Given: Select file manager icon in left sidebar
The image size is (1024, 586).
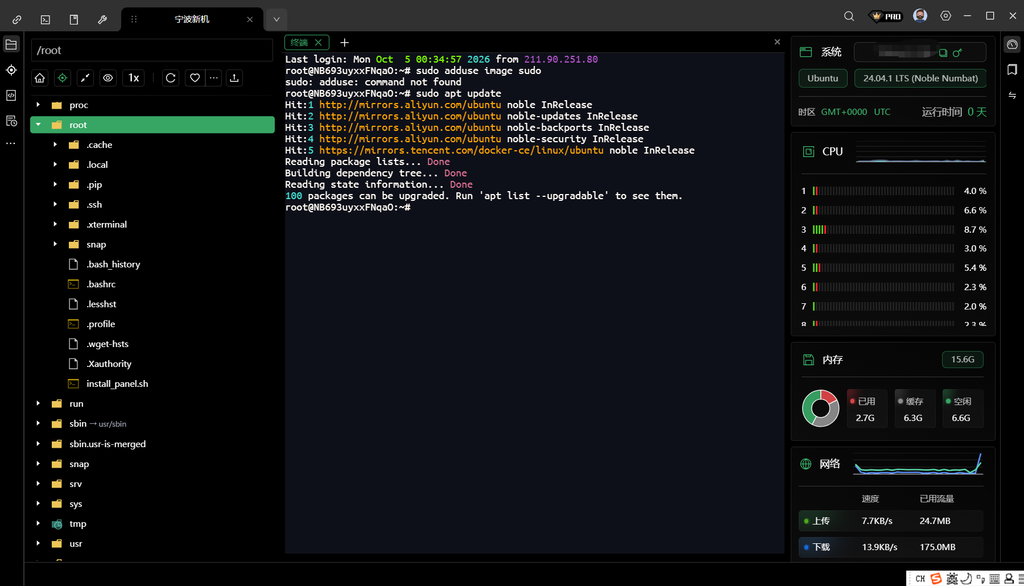Looking at the screenshot, I should tap(11, 44).
